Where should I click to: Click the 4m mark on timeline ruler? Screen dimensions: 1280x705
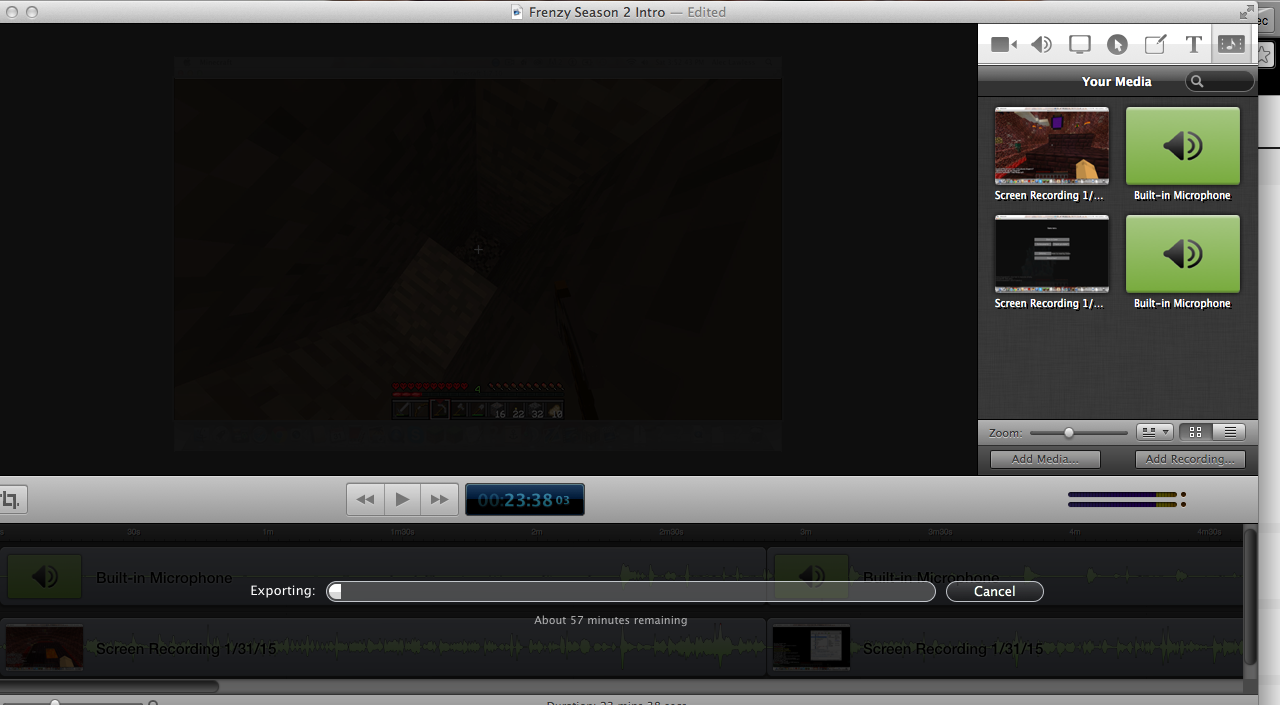[1074, 532]
